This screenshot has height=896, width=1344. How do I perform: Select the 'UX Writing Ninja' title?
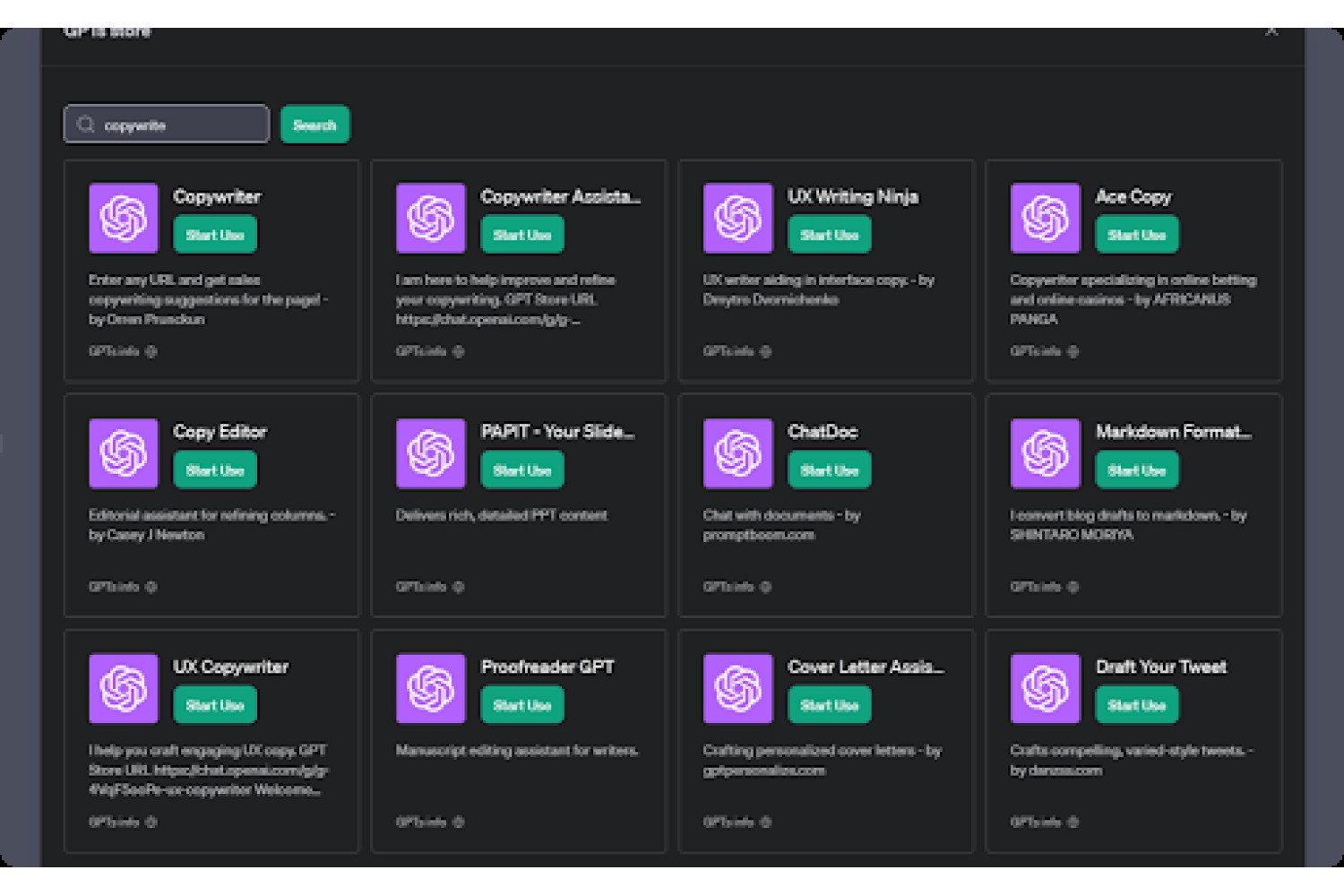853,196
